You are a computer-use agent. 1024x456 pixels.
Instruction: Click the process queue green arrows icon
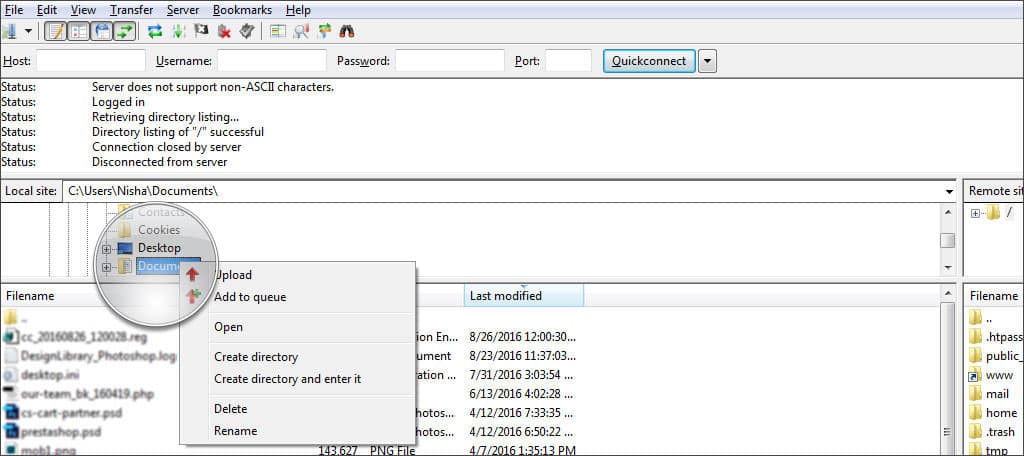click(x=178, y=31)
